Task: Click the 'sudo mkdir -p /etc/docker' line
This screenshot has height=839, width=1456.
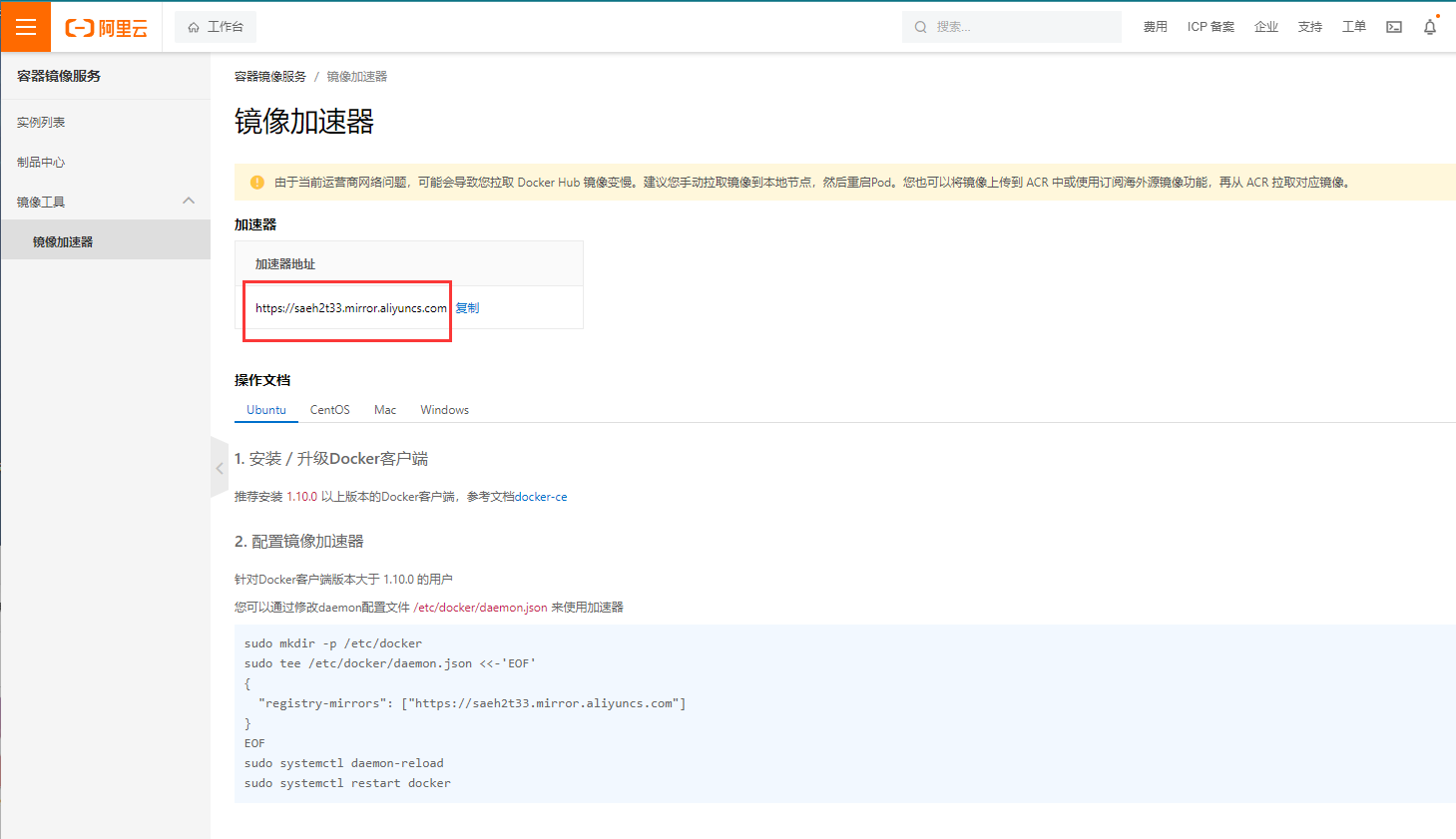Action: (x=333, y=643)
